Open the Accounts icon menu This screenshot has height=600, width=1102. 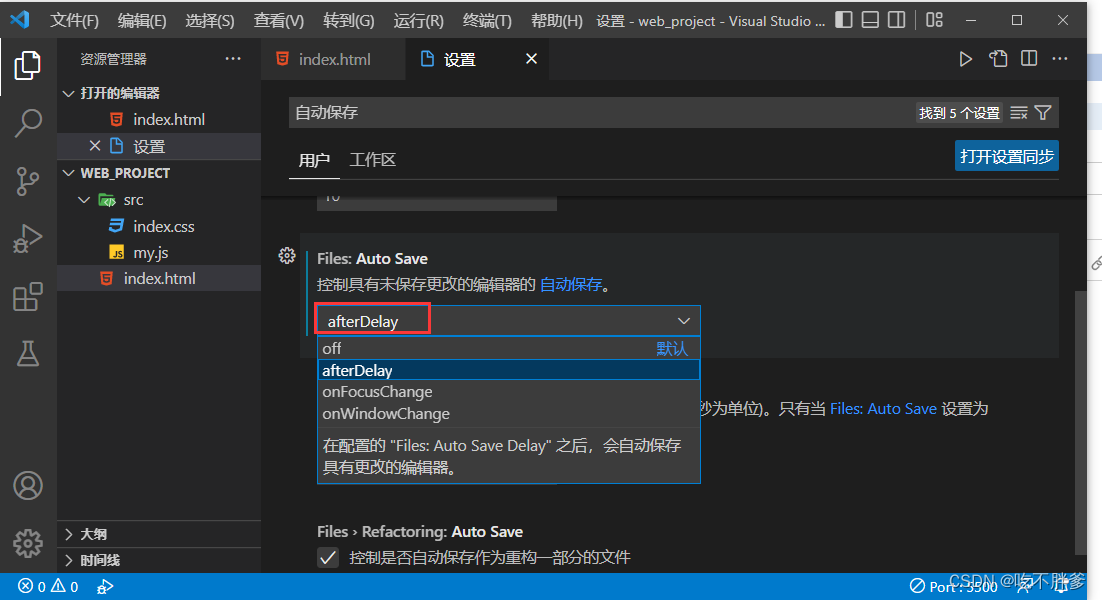coord(27,486)
